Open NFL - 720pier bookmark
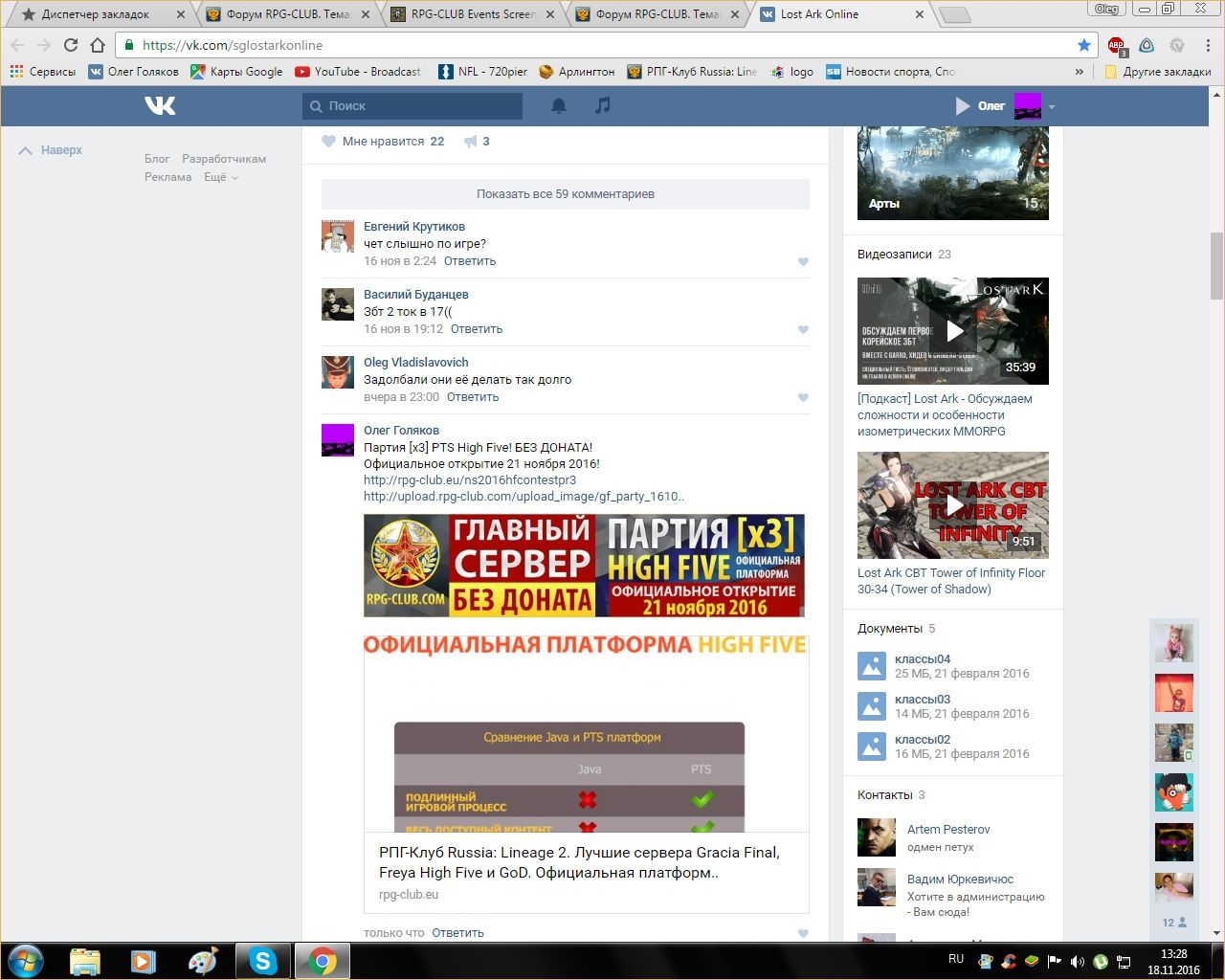Viewport: 1225px width, 980px height. click(x=482, y=72)
